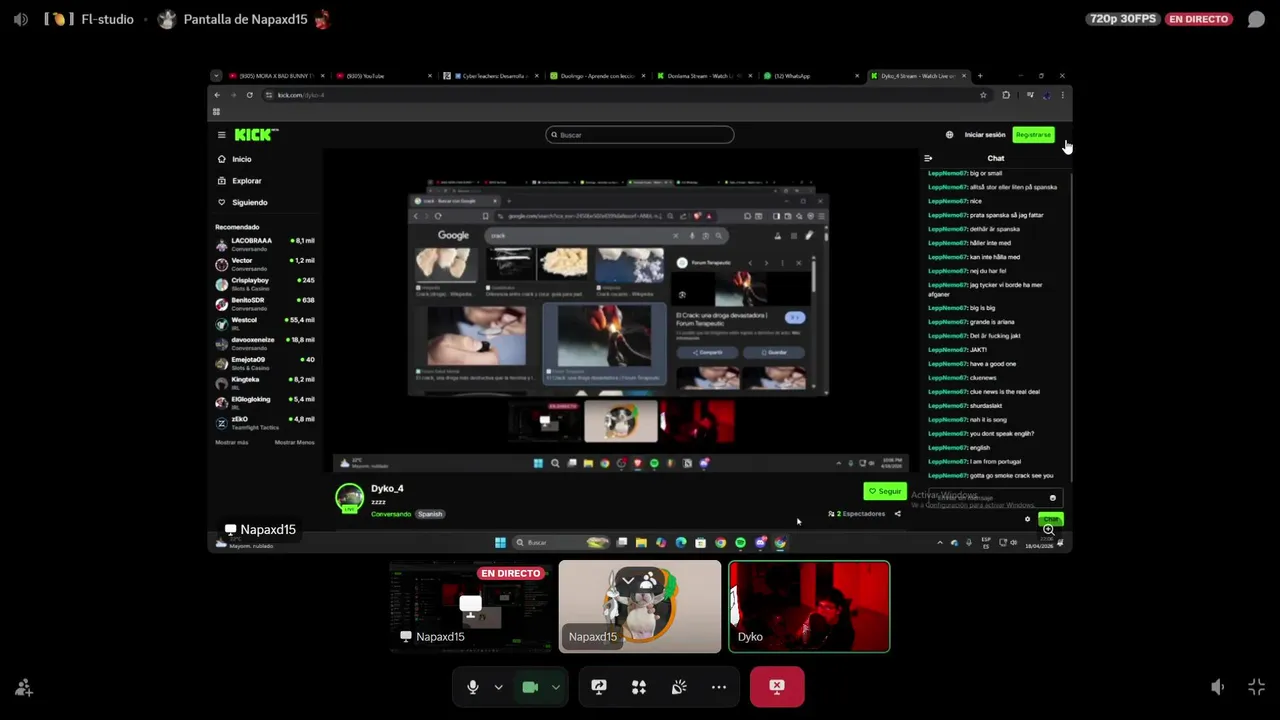Click green Registrarse button
1280x720 pixels.
pyautogui.click(x=1033, y=135)
